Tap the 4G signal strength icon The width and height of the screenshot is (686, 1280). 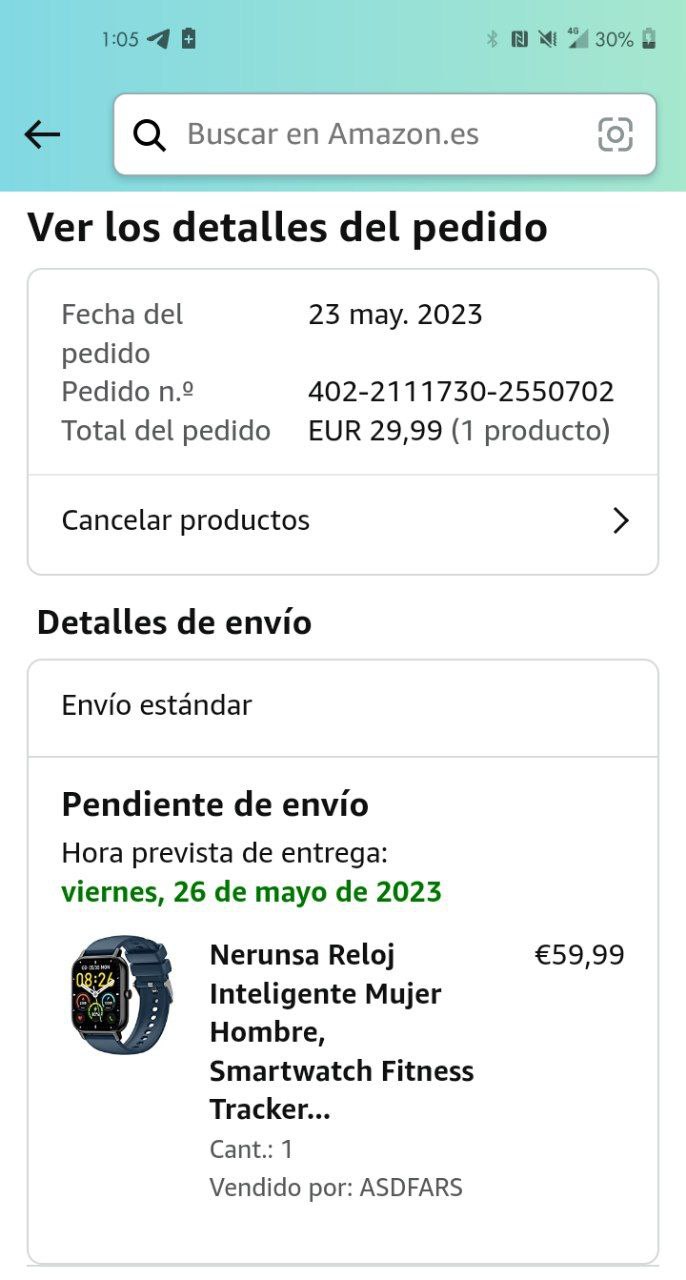click(x=577, y=39)
